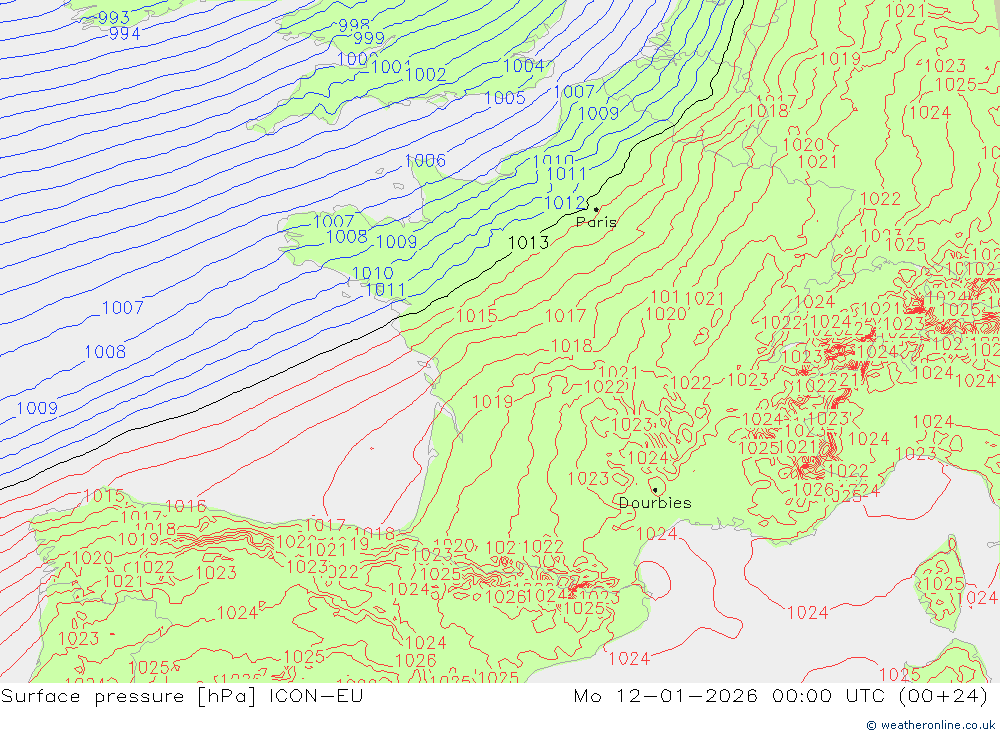Click the blue 1005 isobar label
This screenshot has width=1000, height=733.
click(505, 98)
